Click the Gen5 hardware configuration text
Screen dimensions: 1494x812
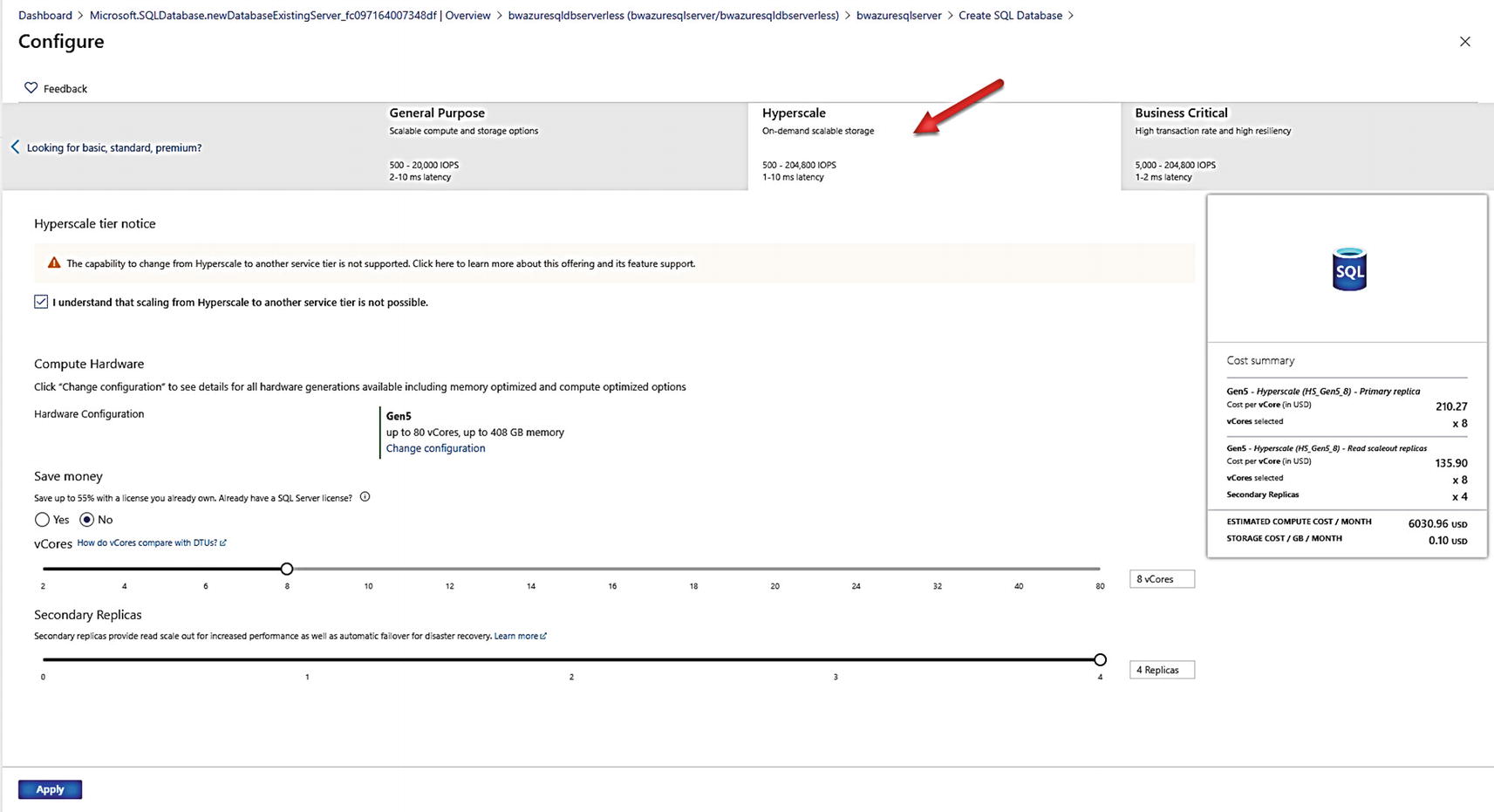point(399,416)
